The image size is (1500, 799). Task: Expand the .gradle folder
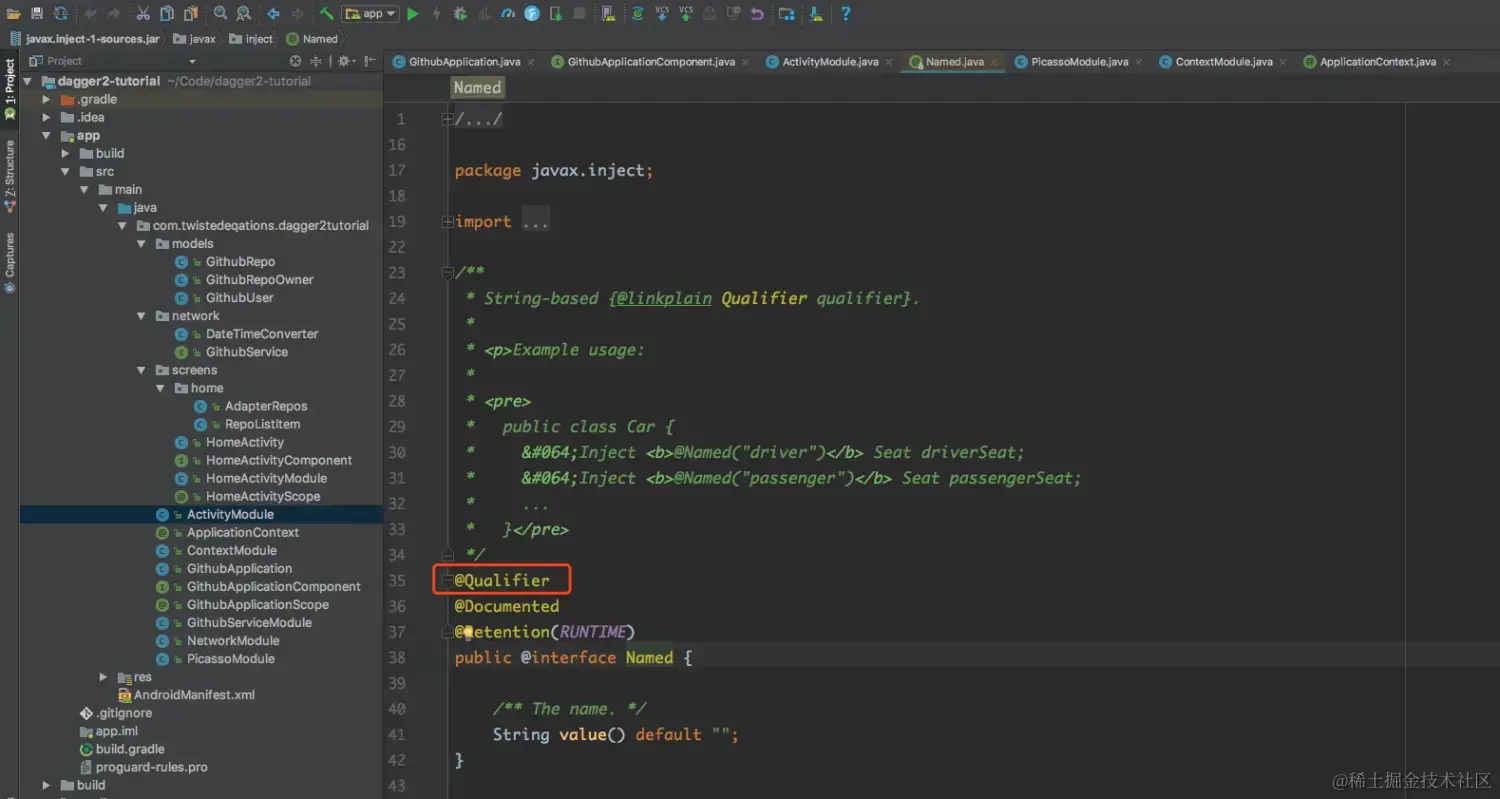tap(46, 99)
